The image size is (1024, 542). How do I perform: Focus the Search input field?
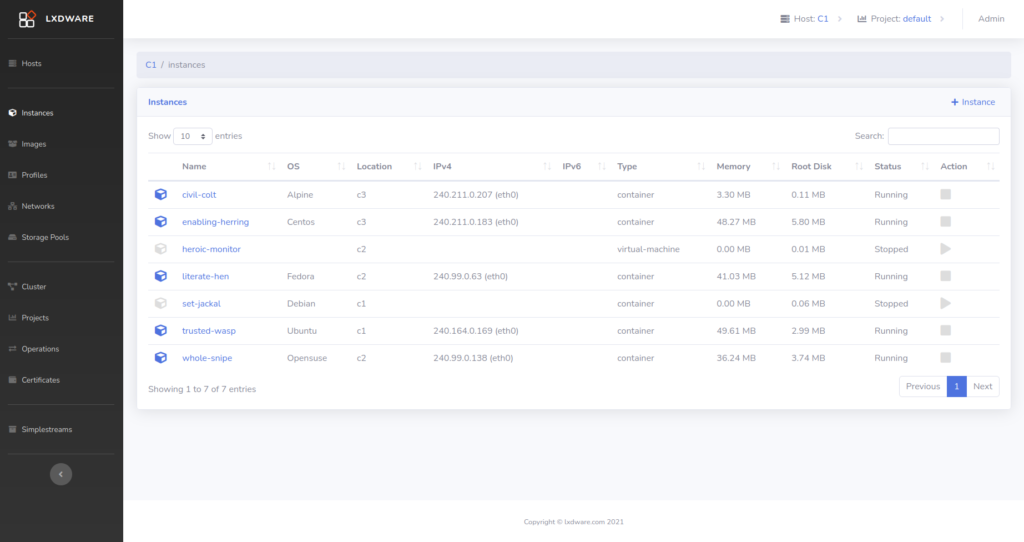943,136
